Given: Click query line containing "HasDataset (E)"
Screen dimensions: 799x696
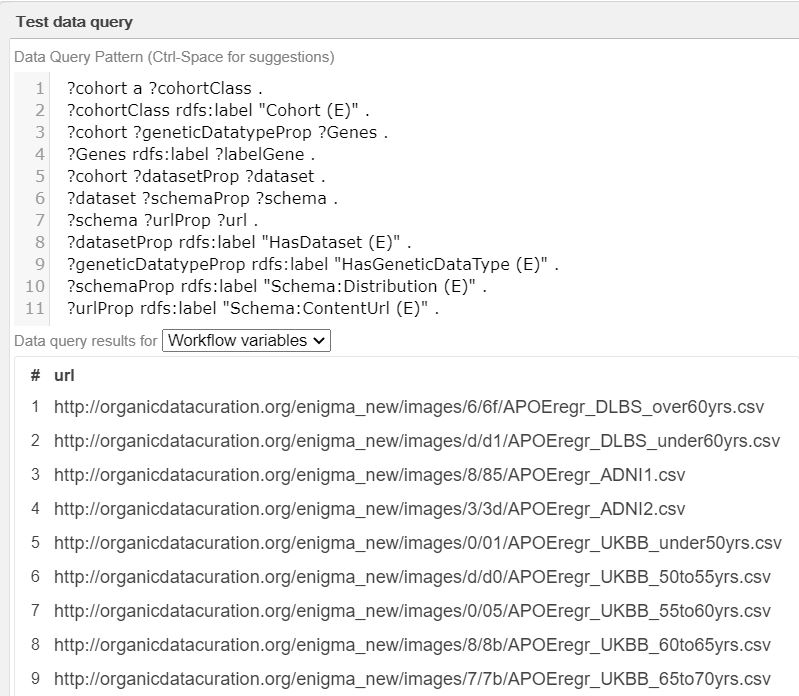Looking at the screenshot, I should pyautogui.click(x=239, y=242).
